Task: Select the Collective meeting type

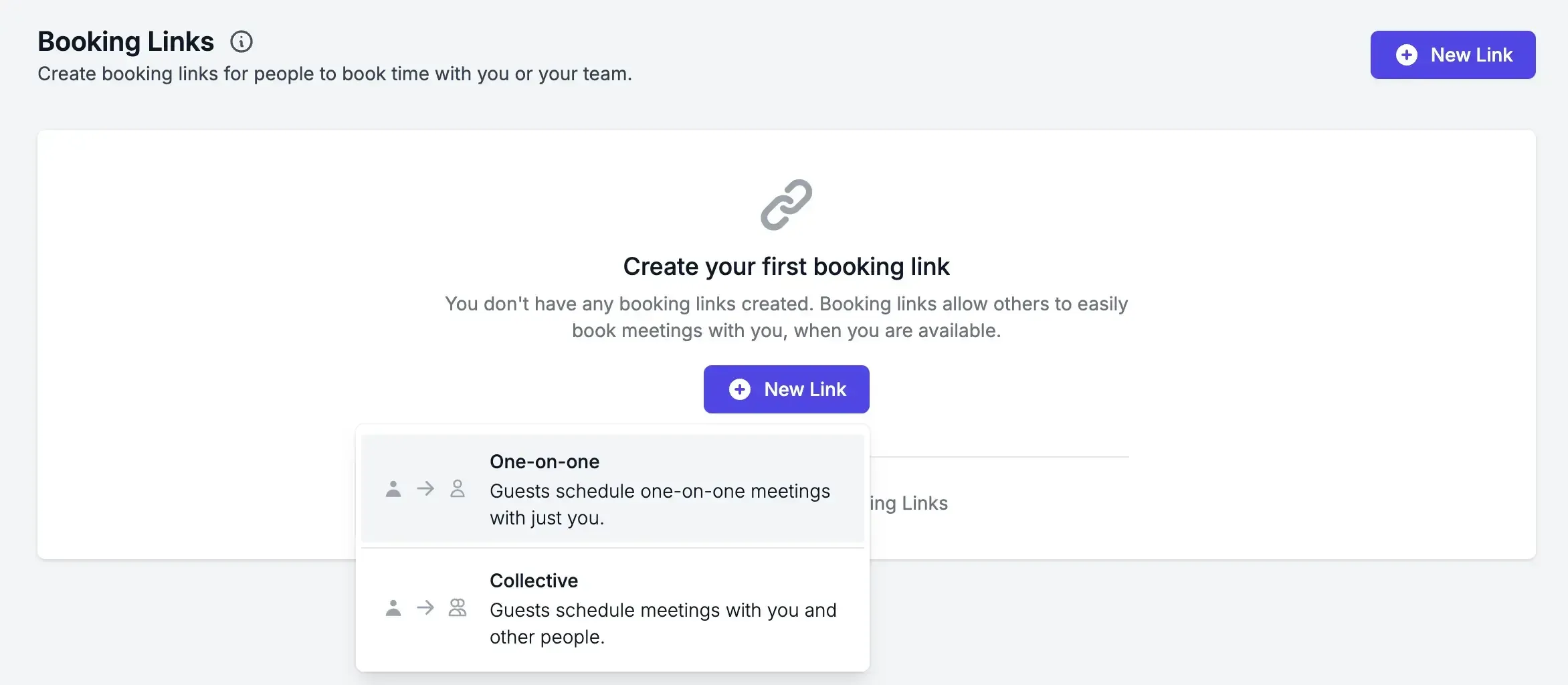Action: coord(612,607)
